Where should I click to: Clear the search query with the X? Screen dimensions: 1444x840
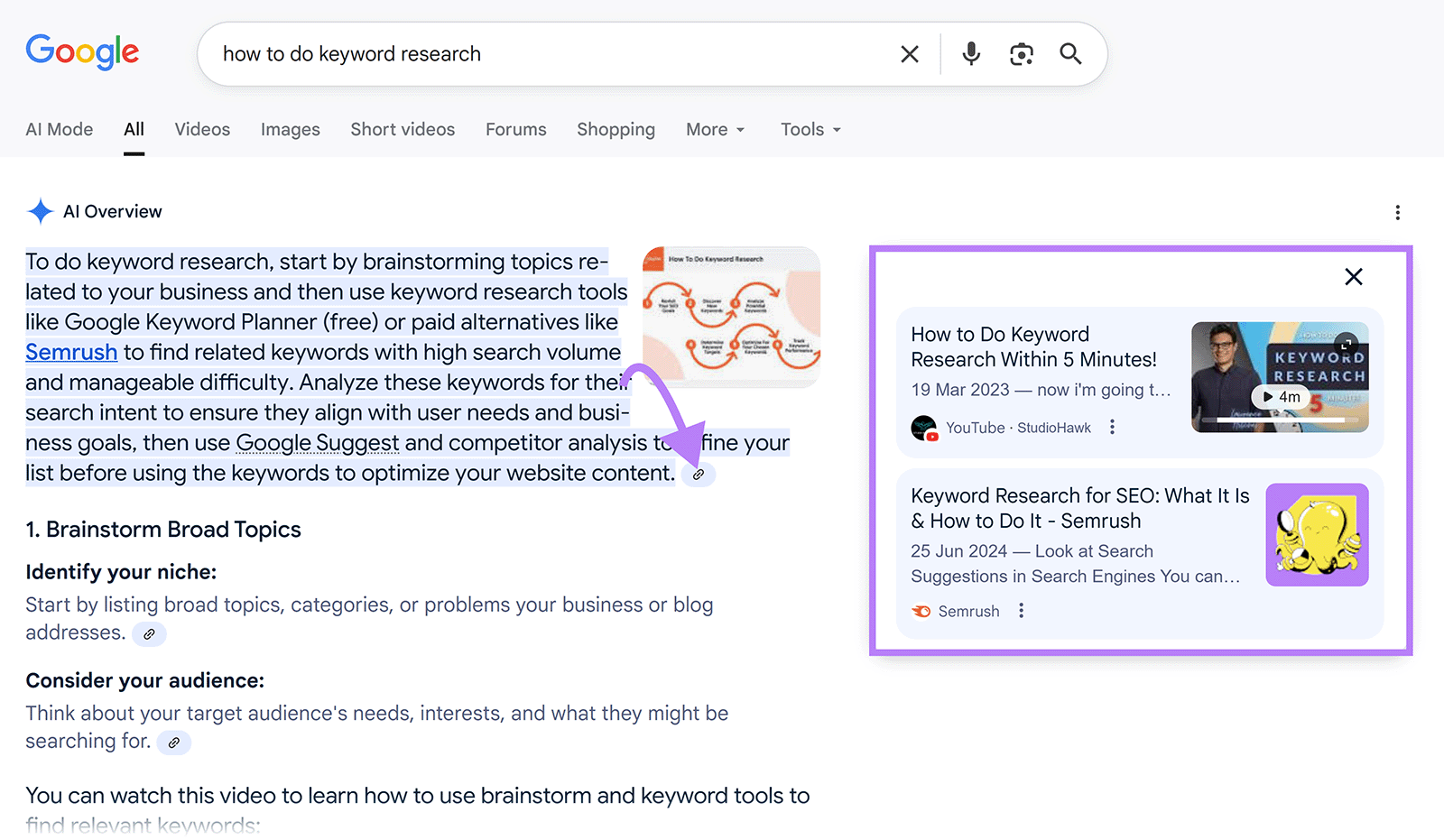909,53
